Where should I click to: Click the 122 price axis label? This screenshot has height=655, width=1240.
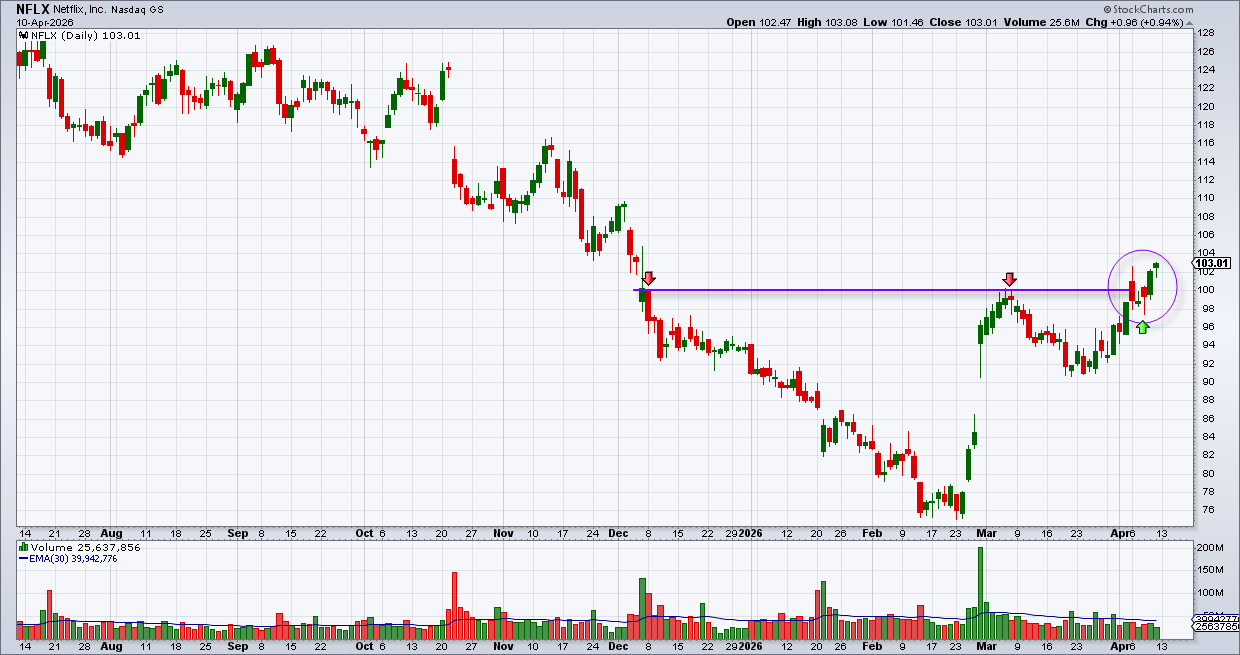point(1206,88)
